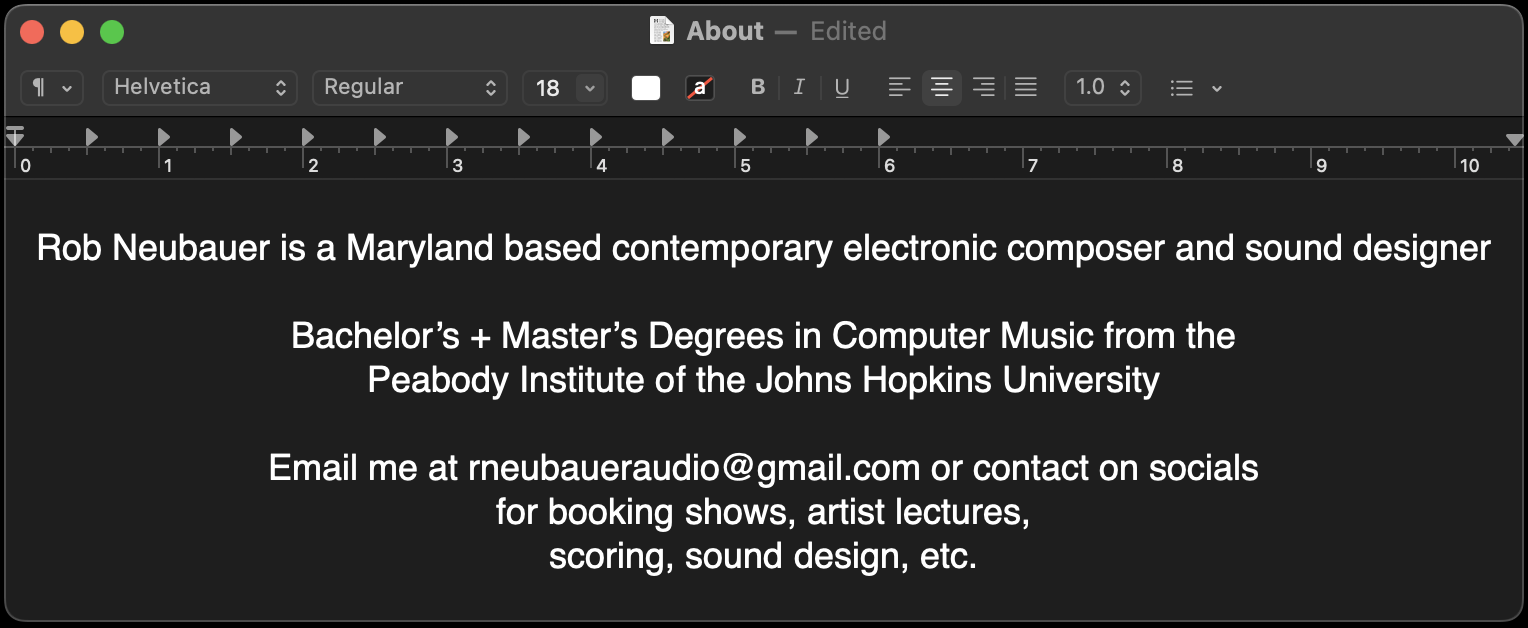Open the paragraph styles dropdown
This screenshot has height=628, width=1528.
click(51, 88)
